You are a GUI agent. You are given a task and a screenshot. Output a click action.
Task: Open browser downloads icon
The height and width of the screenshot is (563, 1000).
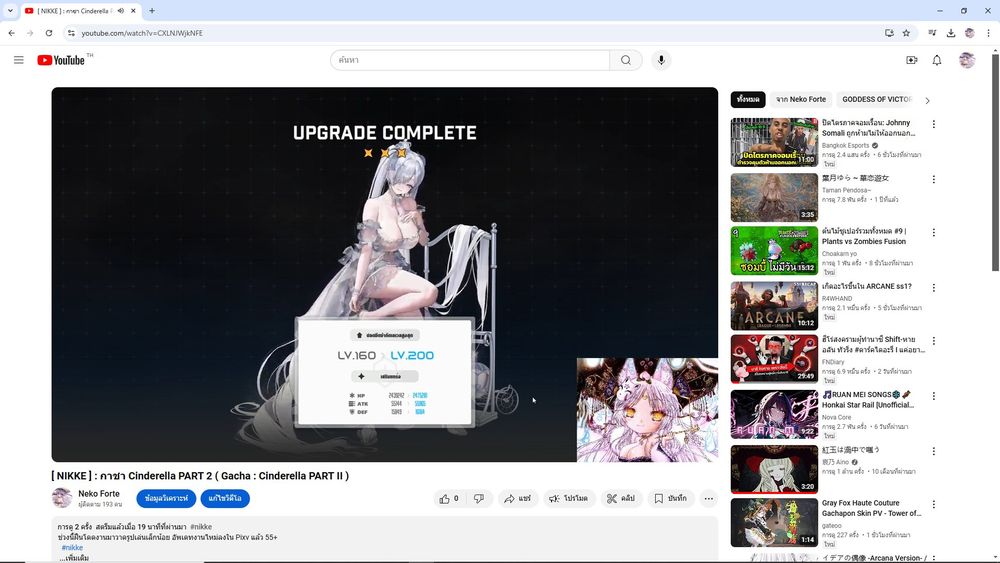pos(950,33)
